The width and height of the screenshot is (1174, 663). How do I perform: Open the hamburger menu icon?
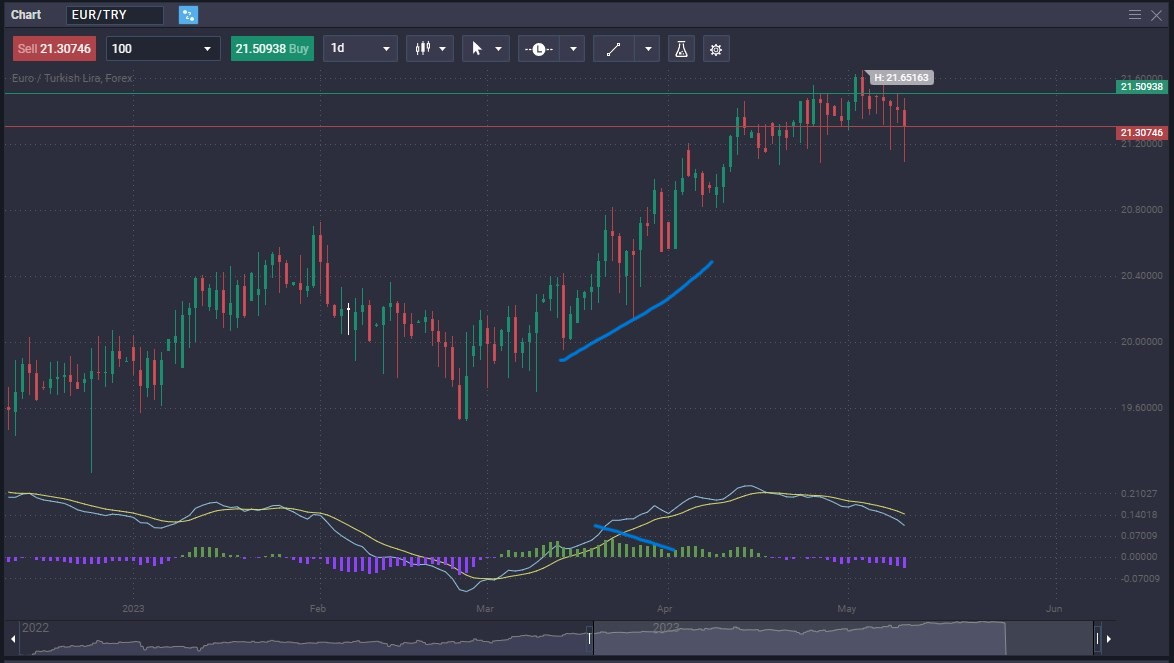pos(1135,14)
